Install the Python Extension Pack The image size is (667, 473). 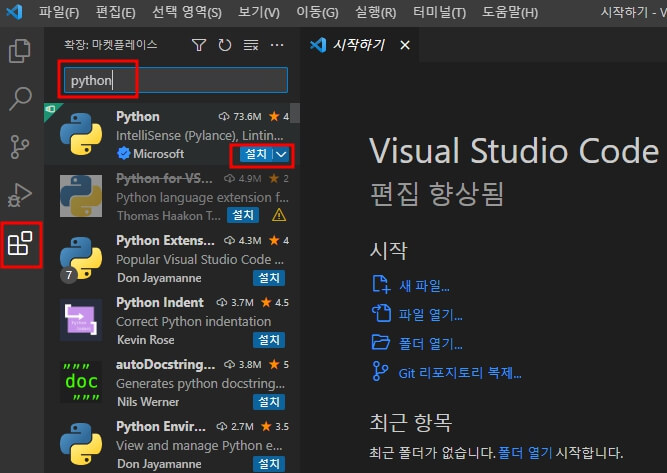coord(269,278)
